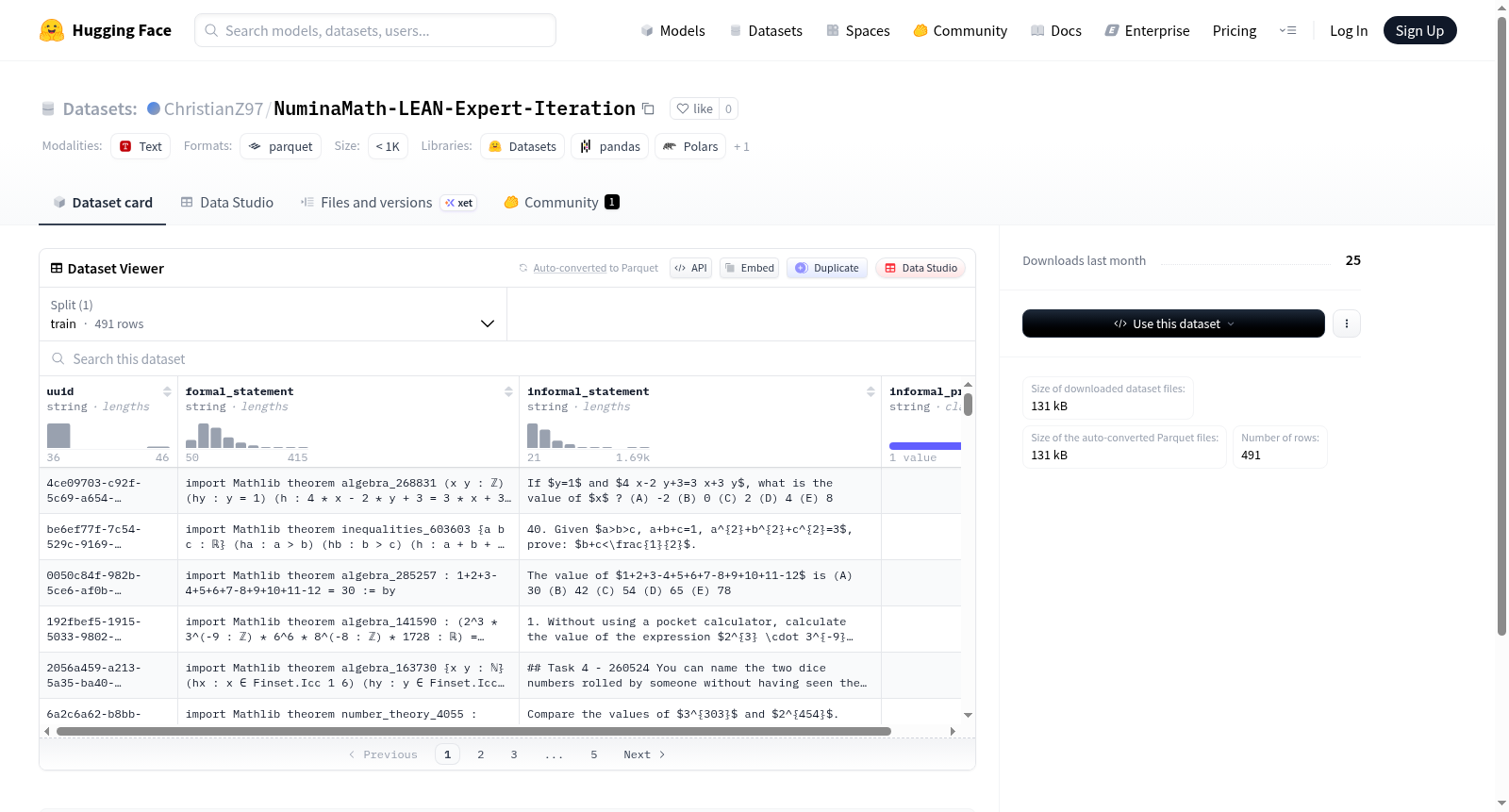1509x812 pixels.
Task: Expand the Use this dataset dropdown
Action: (1173, 323)
